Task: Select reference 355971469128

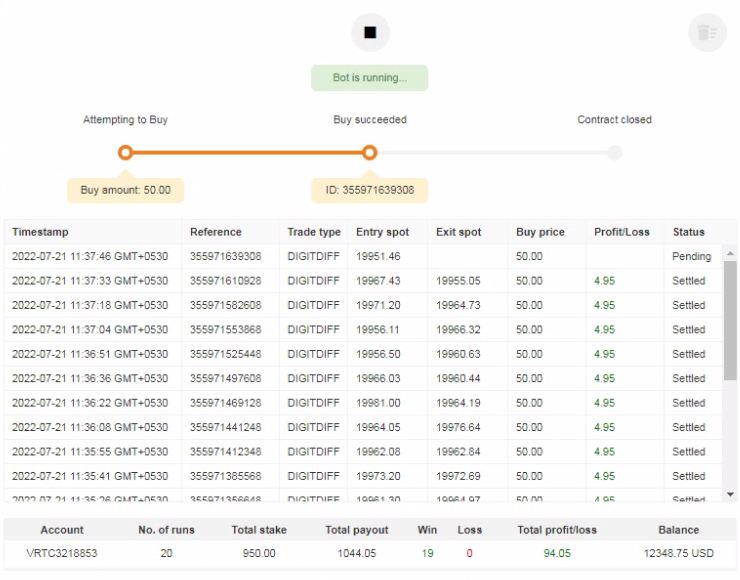Action: 226,403
